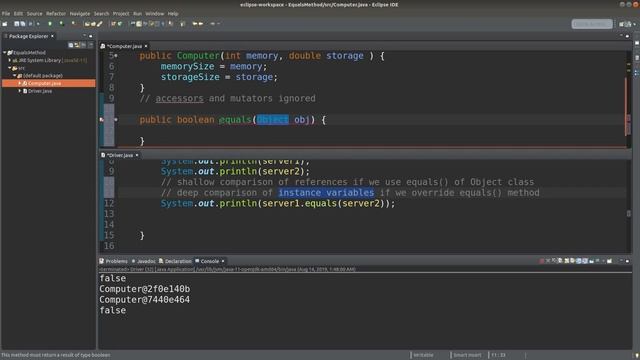Open the Declaration tab

(x=175, y=261)
